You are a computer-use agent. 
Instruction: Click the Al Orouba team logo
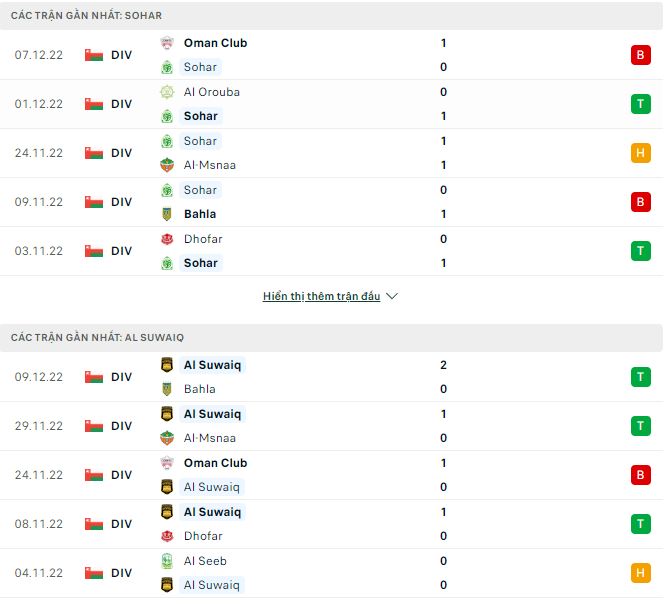click(x=167, y=92)
